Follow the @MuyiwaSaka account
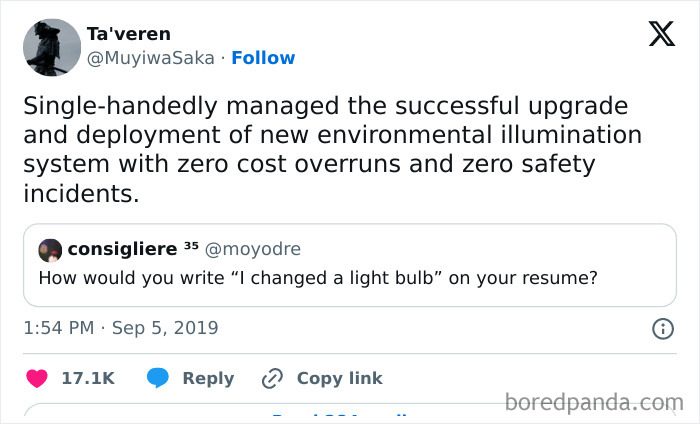Viewport: 700px width, 424px height. click(x=263, y=58)
